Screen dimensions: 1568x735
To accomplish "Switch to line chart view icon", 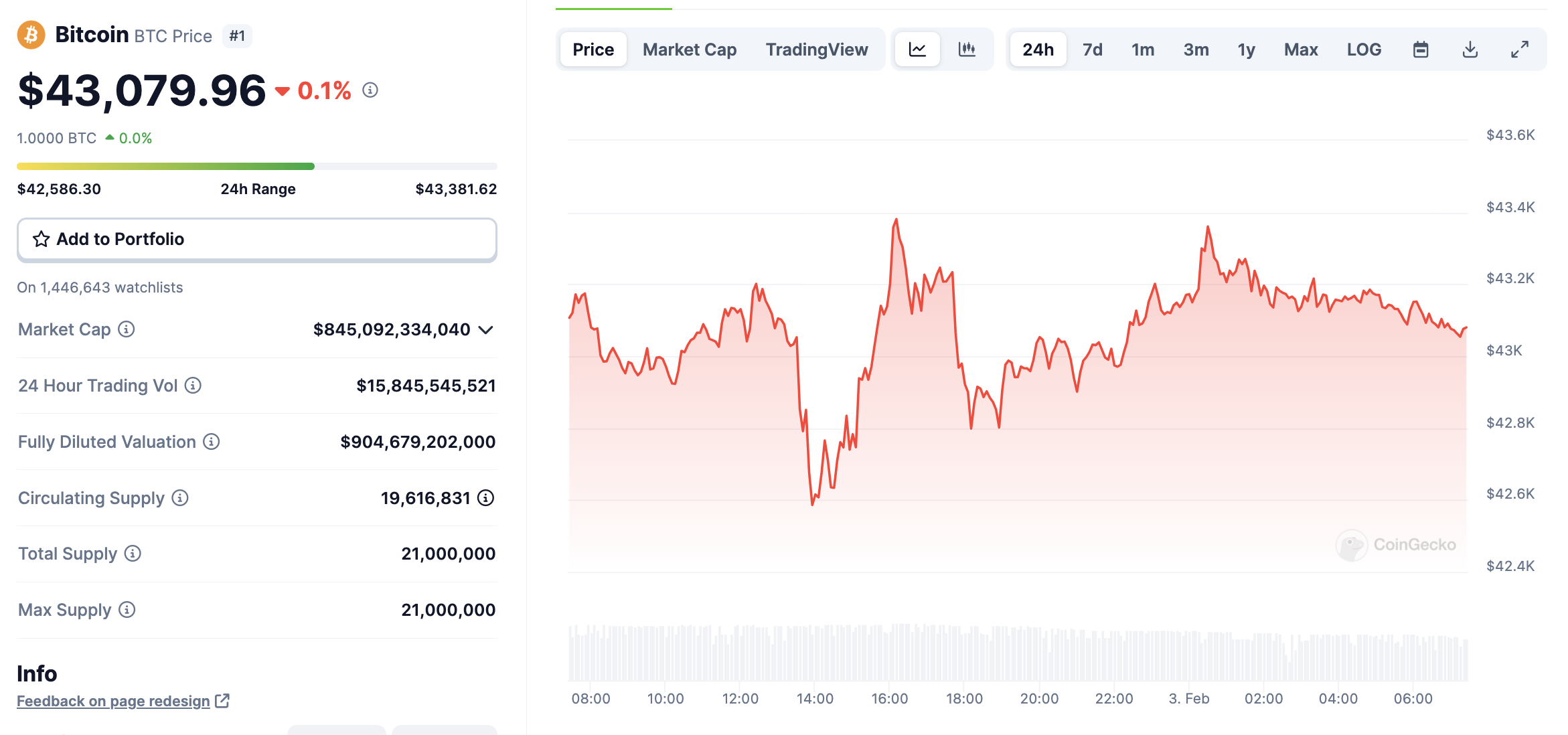I will click(917, 50).
